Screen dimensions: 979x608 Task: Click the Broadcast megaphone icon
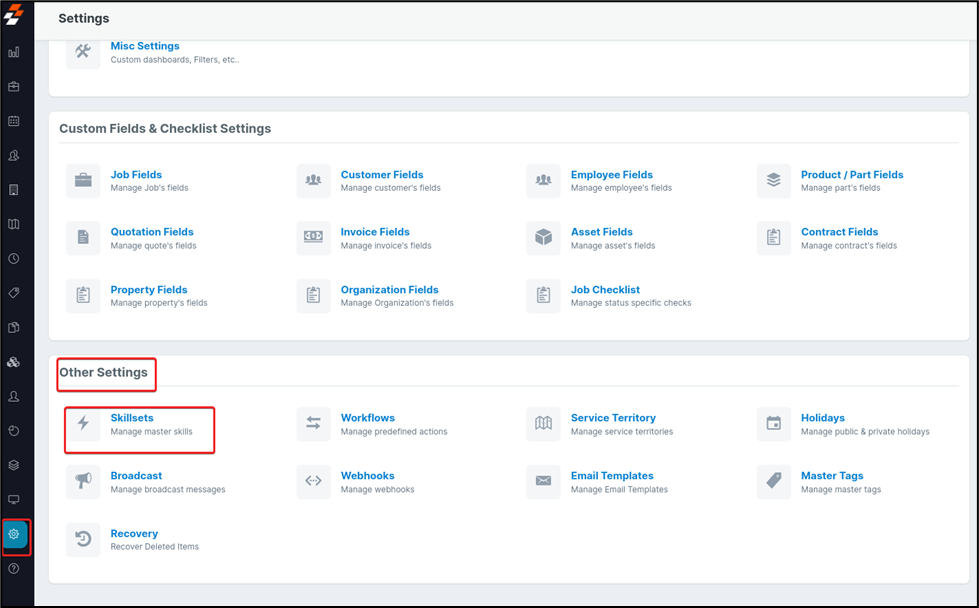[84, 482]
